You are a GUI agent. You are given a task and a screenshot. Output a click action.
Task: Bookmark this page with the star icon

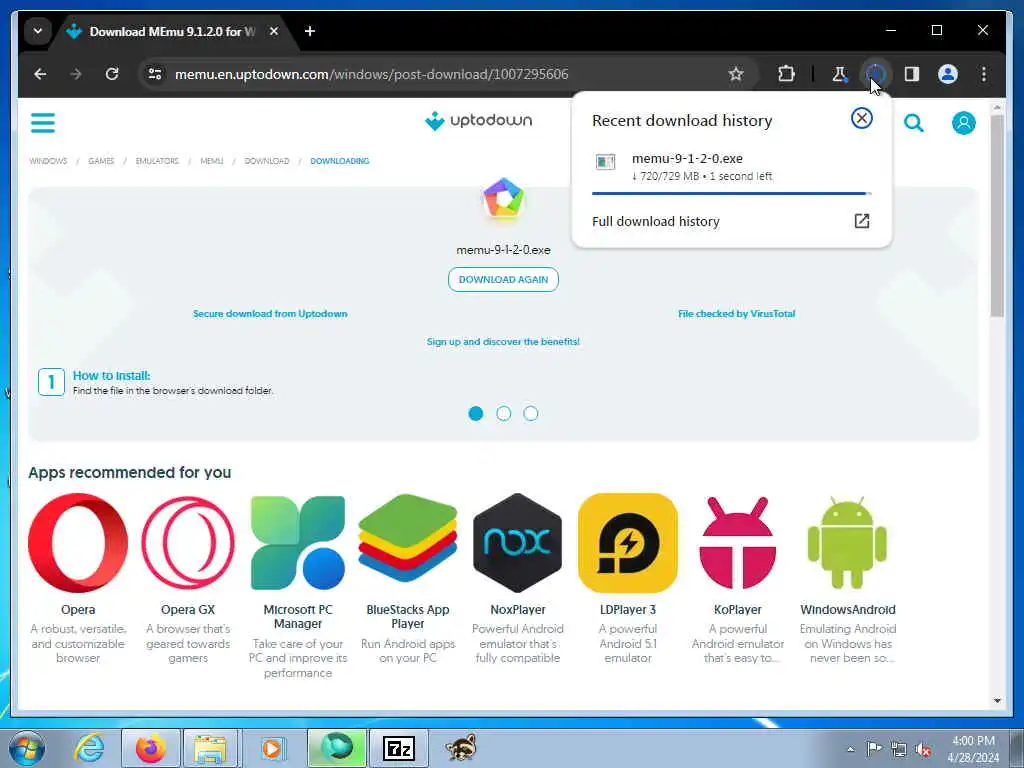pos(736,74)
